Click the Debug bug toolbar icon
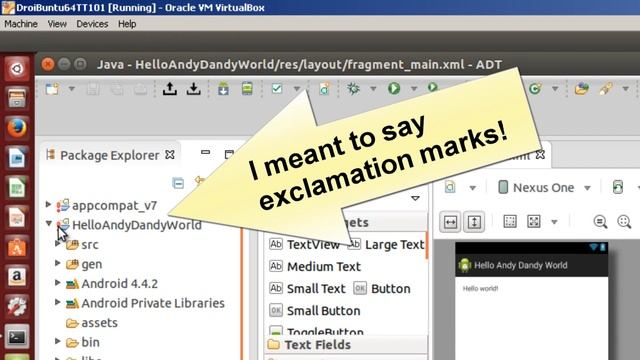The width and height of the screenshot is (640, 360). (x=353, y=89)
